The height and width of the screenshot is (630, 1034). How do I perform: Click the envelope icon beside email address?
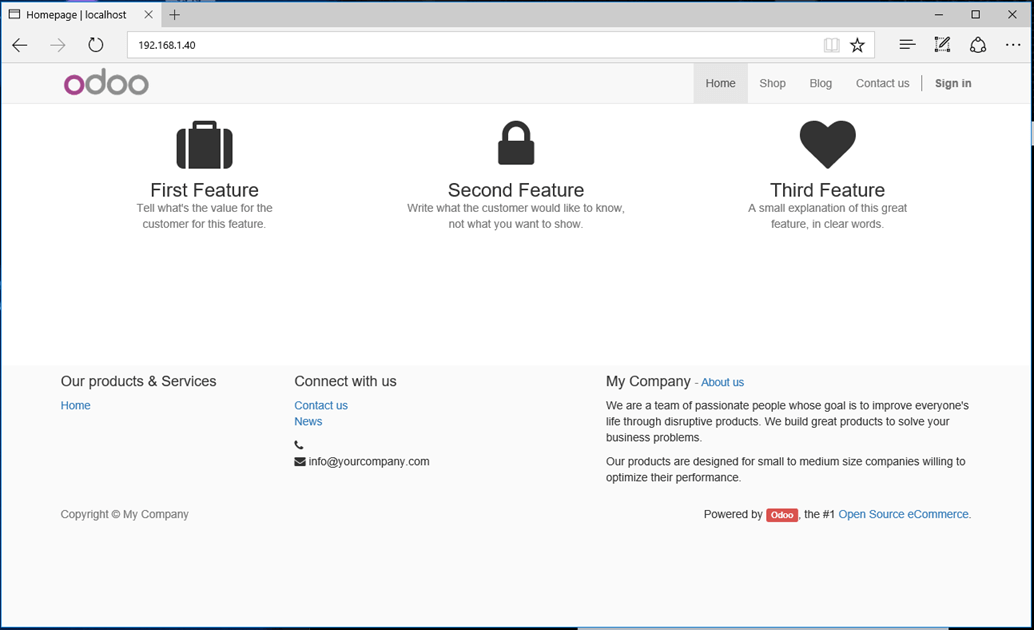pyautogui.click(x=300, y=462)
